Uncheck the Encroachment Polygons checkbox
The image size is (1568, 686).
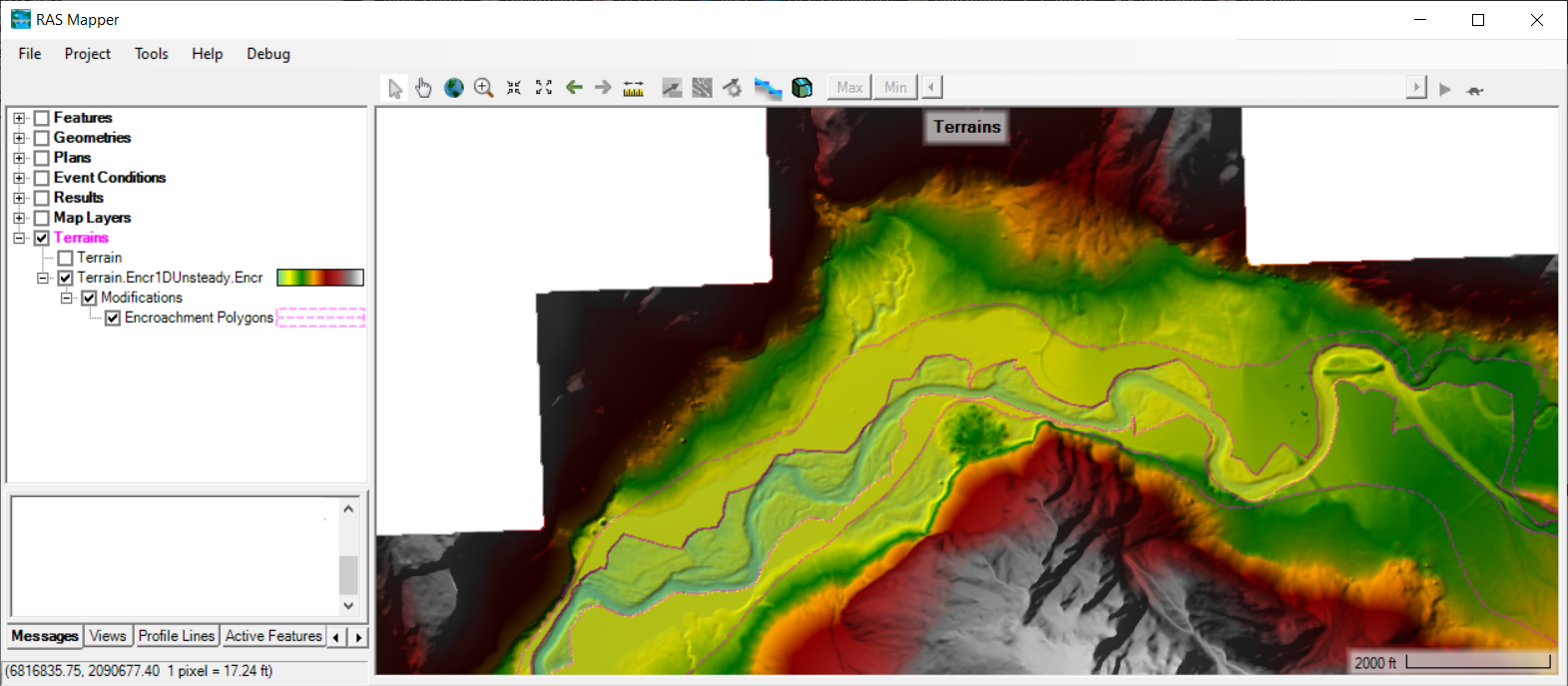[x=113, y=318]
